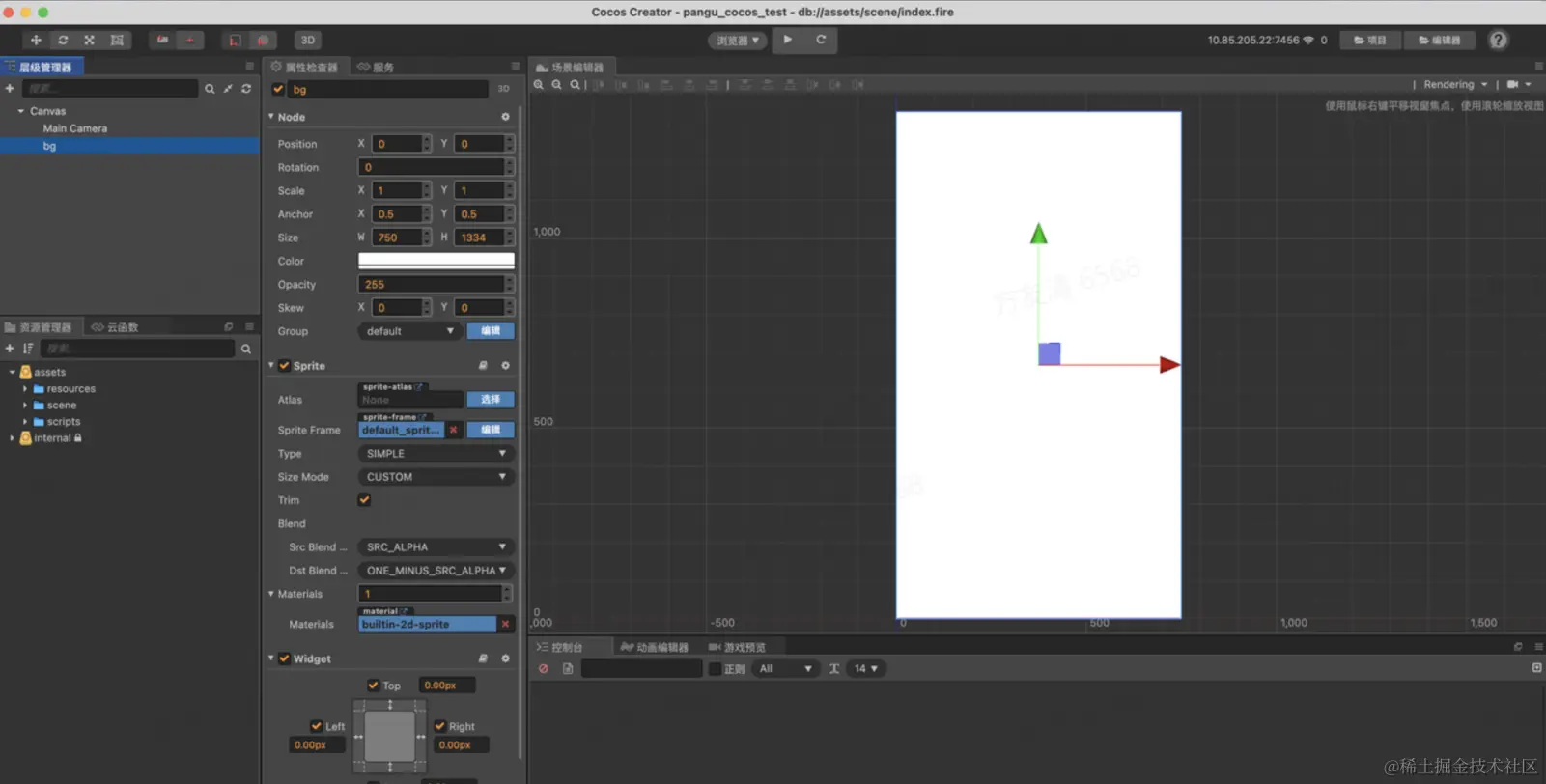This screenshot has height=784, width=1546.
Task: Remove the builtin-2d-sprite material with X
Action: click(505, 624)
